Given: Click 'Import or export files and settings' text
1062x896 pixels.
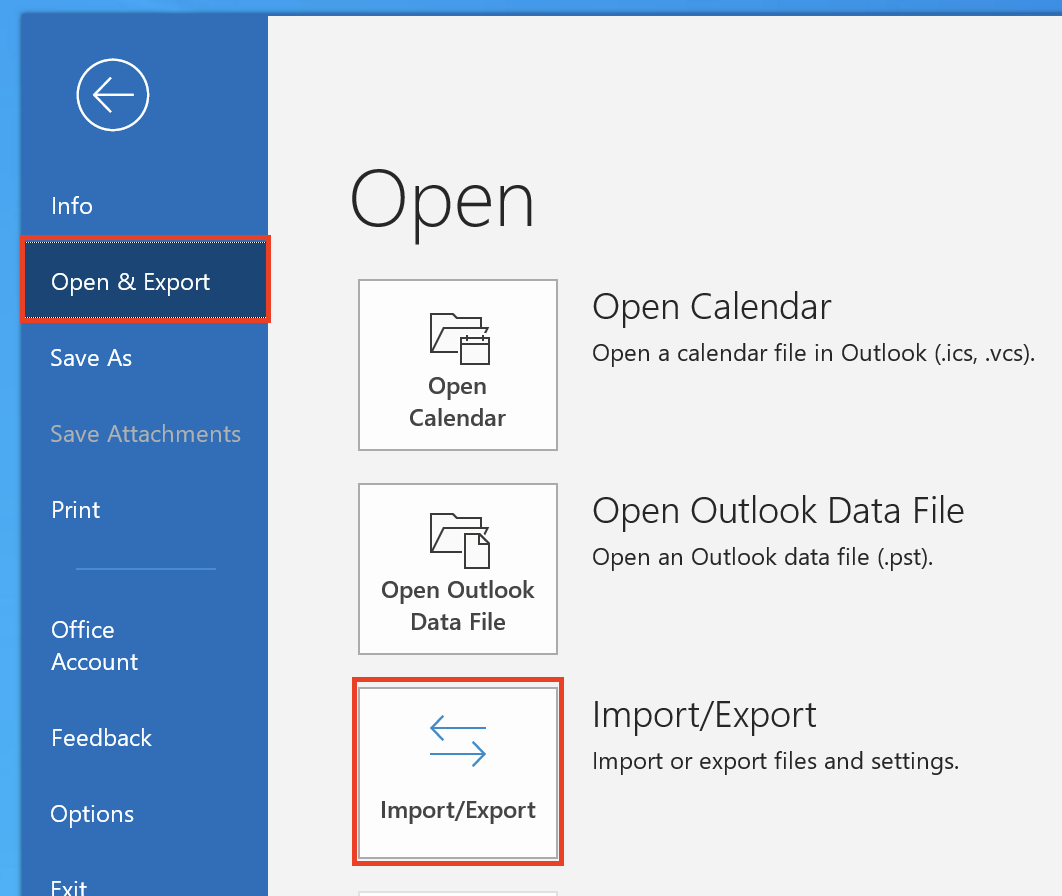Looking at the screenshot, I should click(x=776, y=761).
